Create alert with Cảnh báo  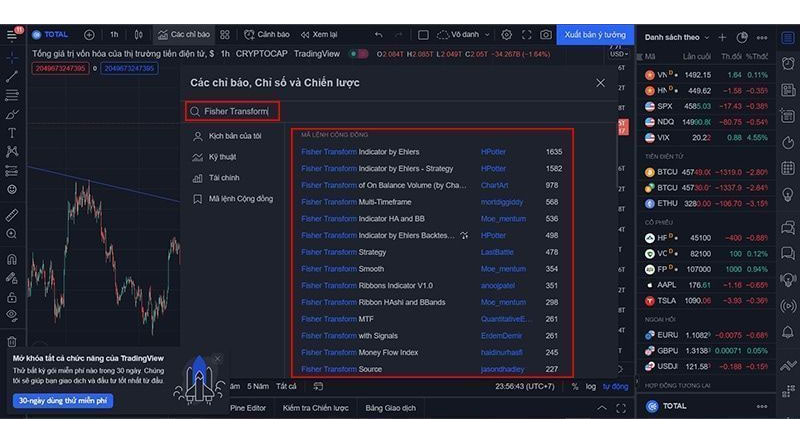[267, 35]
